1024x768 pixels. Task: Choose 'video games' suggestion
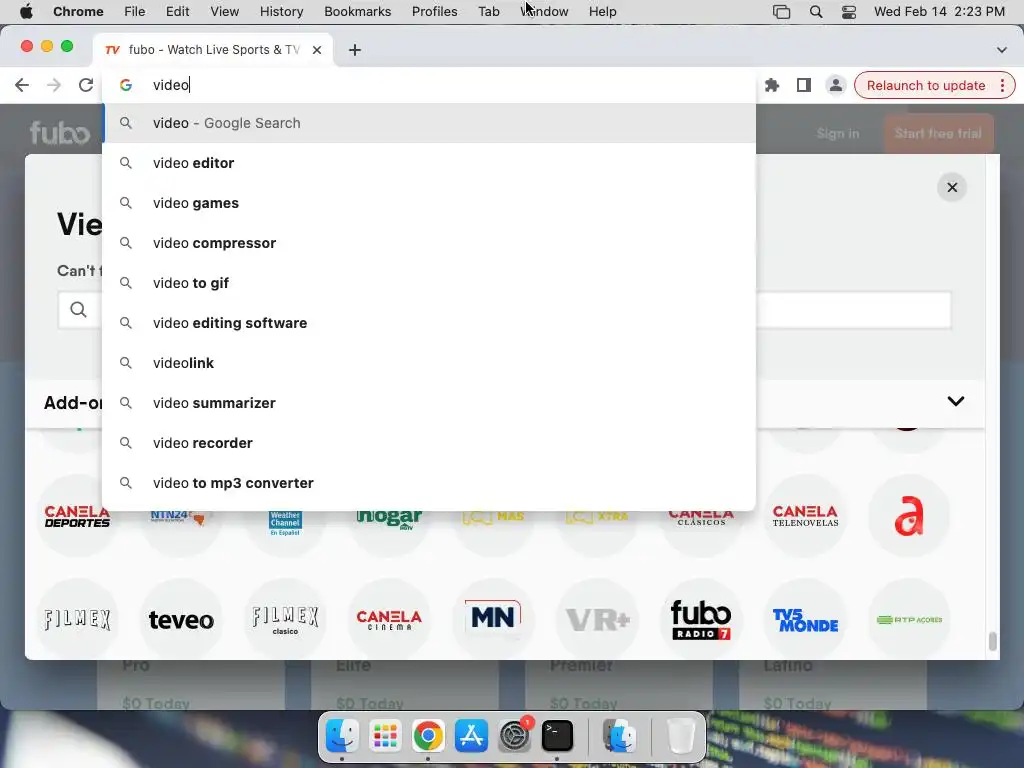tap(429, 203)
